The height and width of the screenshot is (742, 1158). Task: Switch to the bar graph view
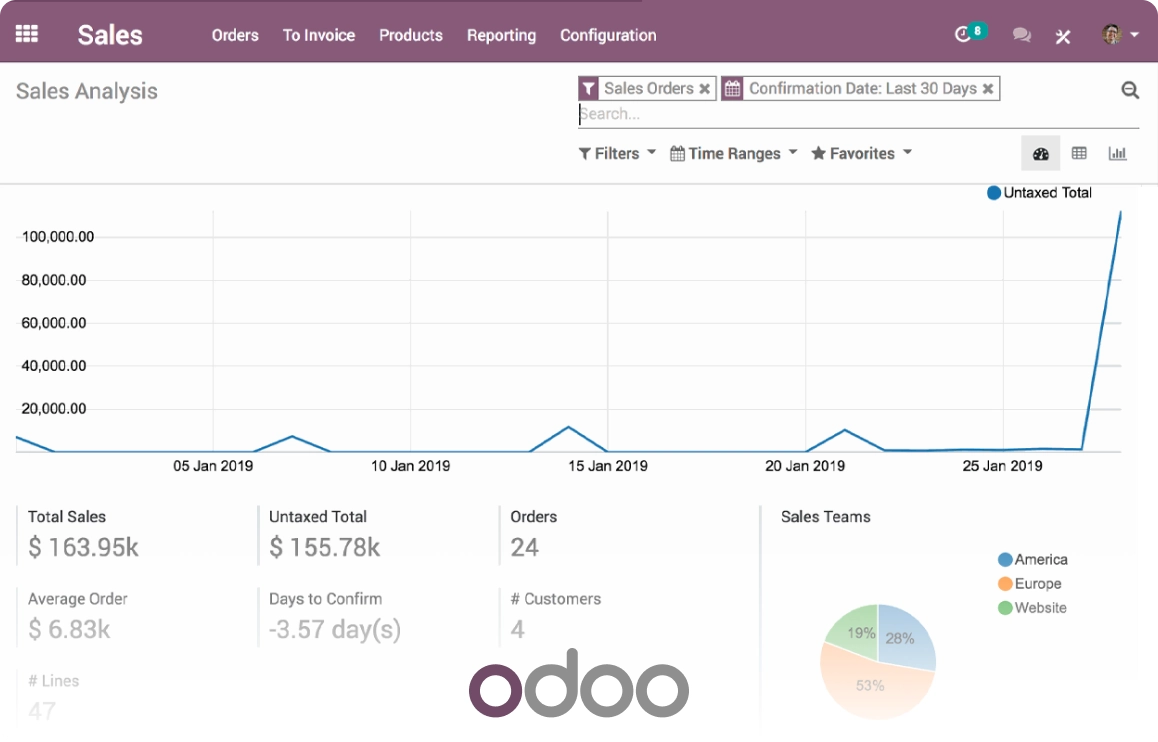coord(1117,153)
